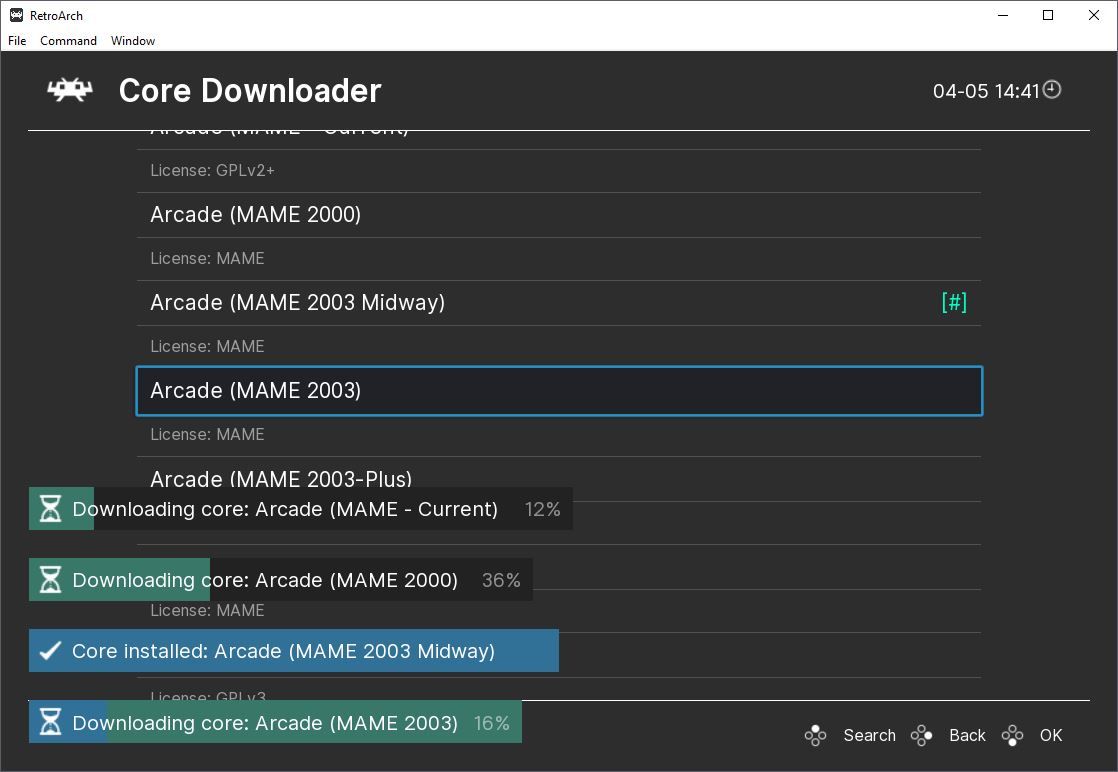Select the highlighted Arcade (MAME 2003) entry

[x=559, y=391]
